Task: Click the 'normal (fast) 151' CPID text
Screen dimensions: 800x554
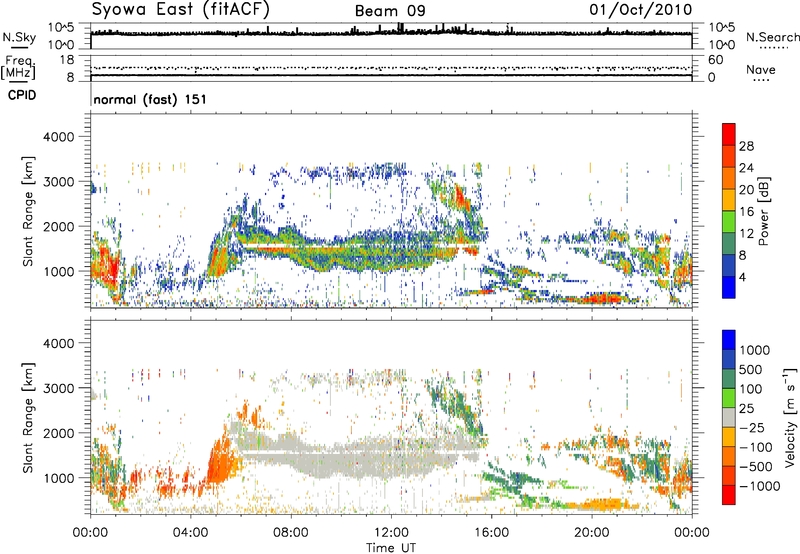Action: click(x=150, y=99)
